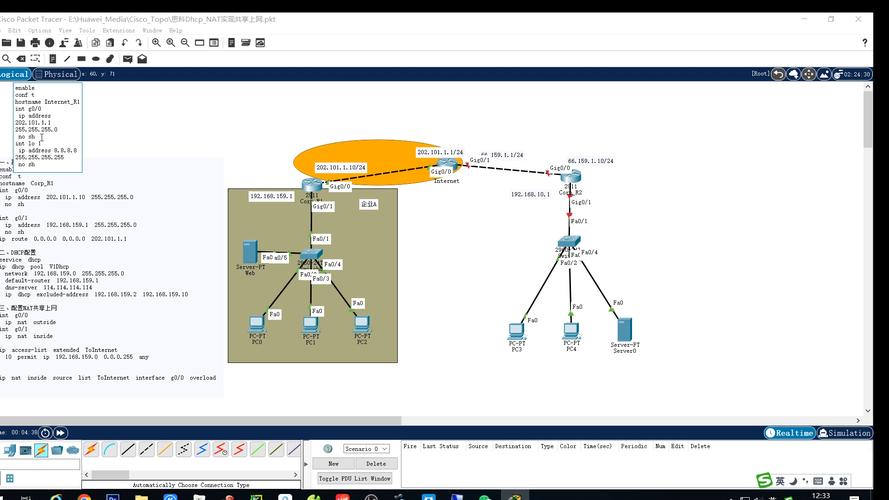Click the Back navigation icon in the workspace bar
This screenshot has height=500, width=889.
[x=778, y=74]
